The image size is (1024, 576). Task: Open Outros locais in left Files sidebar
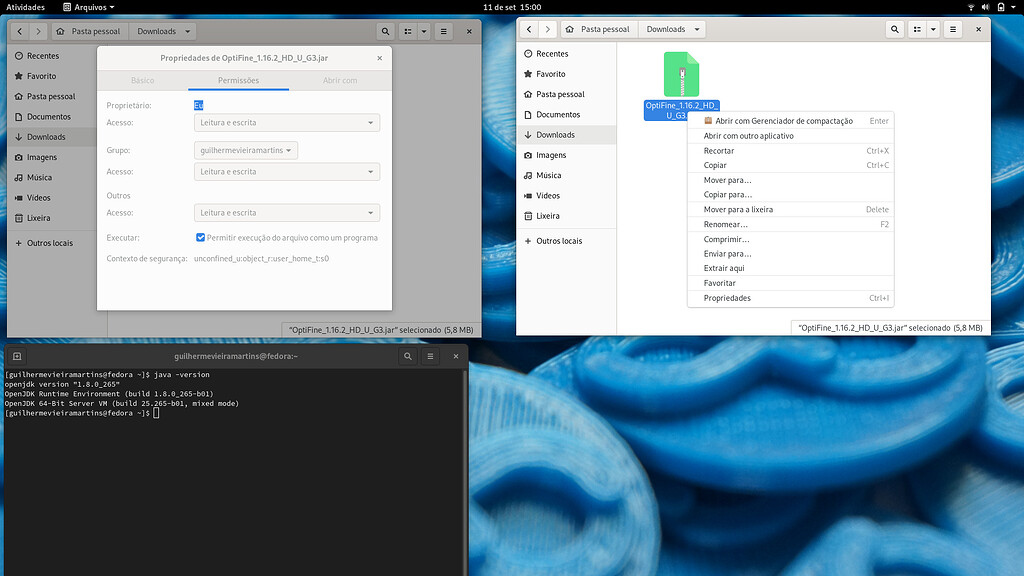pos(52,242)
